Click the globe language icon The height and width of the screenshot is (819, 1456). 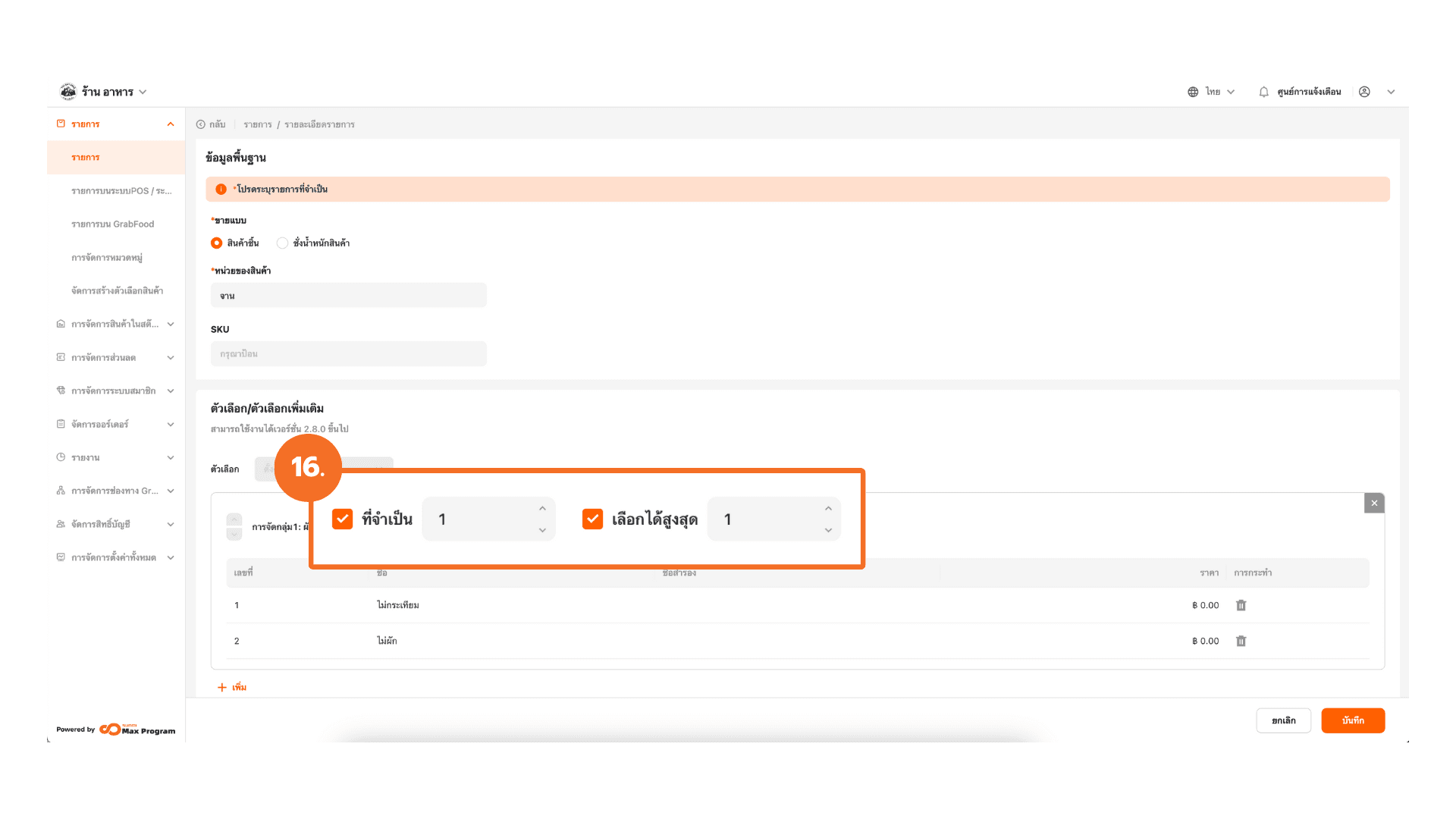[x=1193, y=92]
